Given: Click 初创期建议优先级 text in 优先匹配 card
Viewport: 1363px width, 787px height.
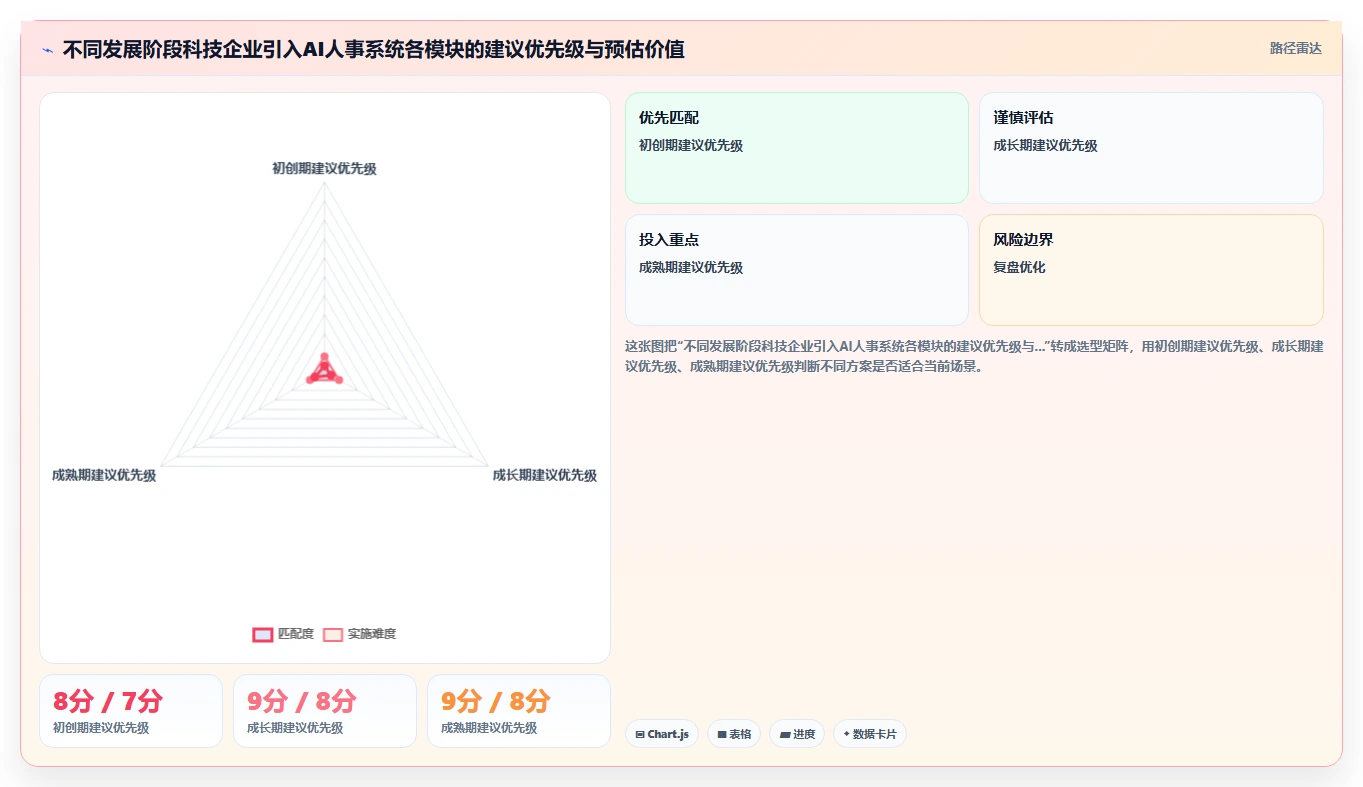Looking at the screenshot, I should [691, 146].
